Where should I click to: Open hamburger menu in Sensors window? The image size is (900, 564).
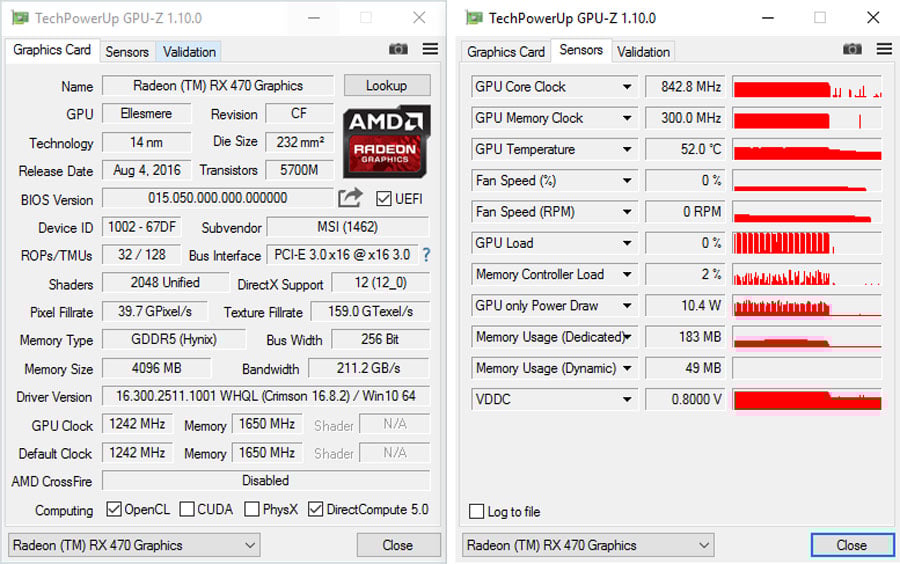pyautogui.click(x=885, y=49)
